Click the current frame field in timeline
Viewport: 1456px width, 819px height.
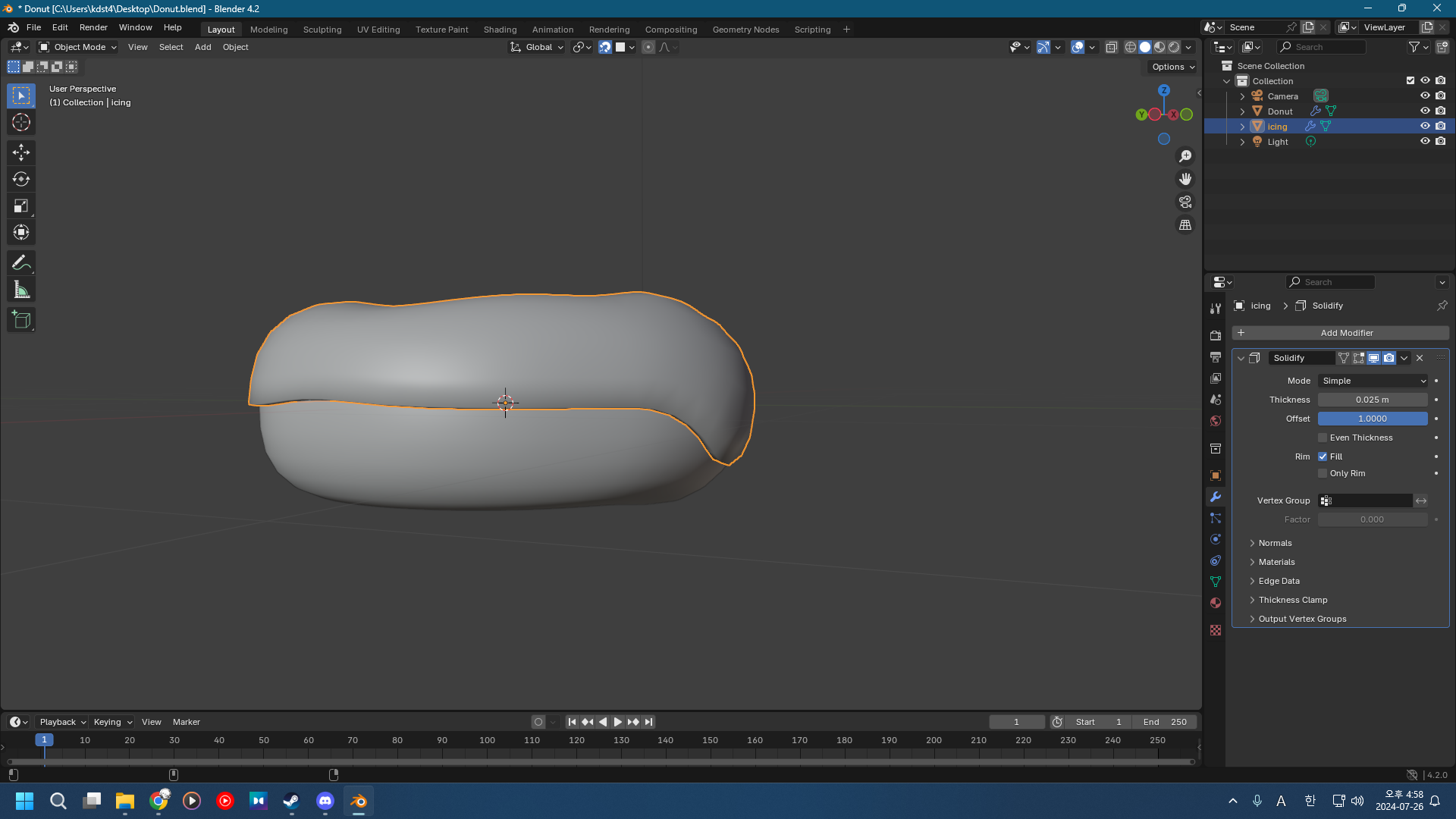coord(1016,722)
